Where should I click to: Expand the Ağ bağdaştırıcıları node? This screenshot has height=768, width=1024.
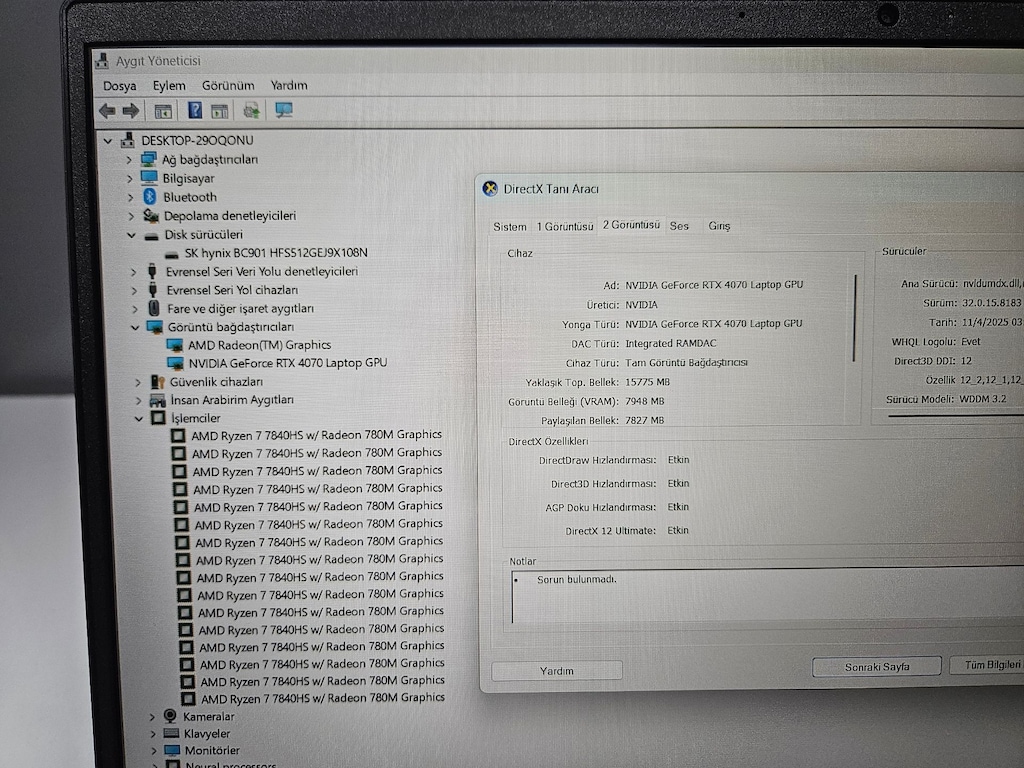coord(129,159)
